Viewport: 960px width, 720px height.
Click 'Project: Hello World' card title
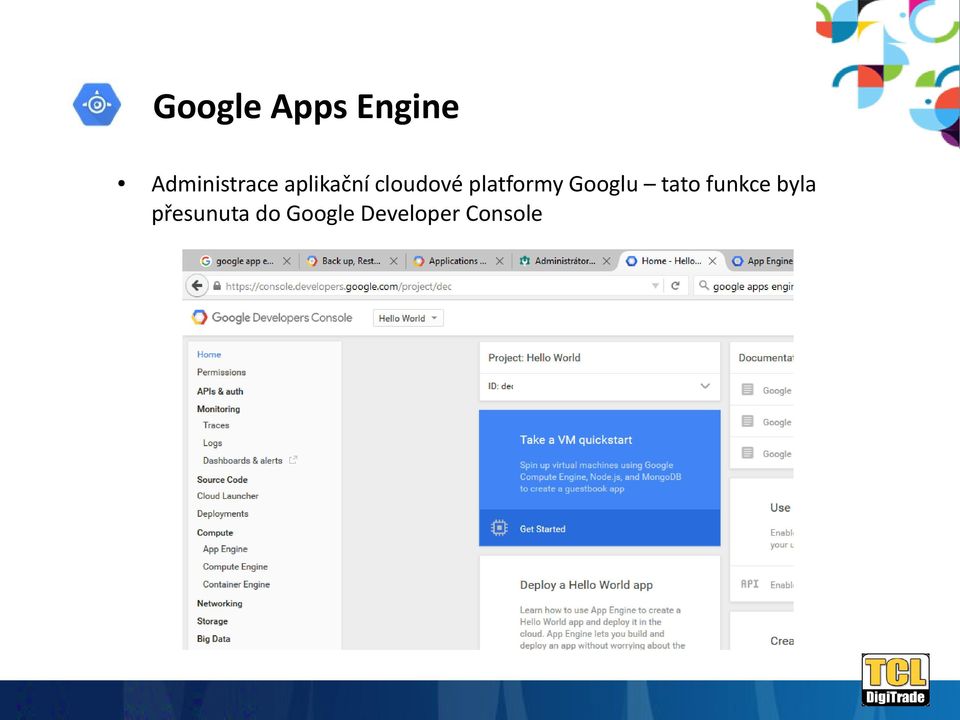coord(534,358)
